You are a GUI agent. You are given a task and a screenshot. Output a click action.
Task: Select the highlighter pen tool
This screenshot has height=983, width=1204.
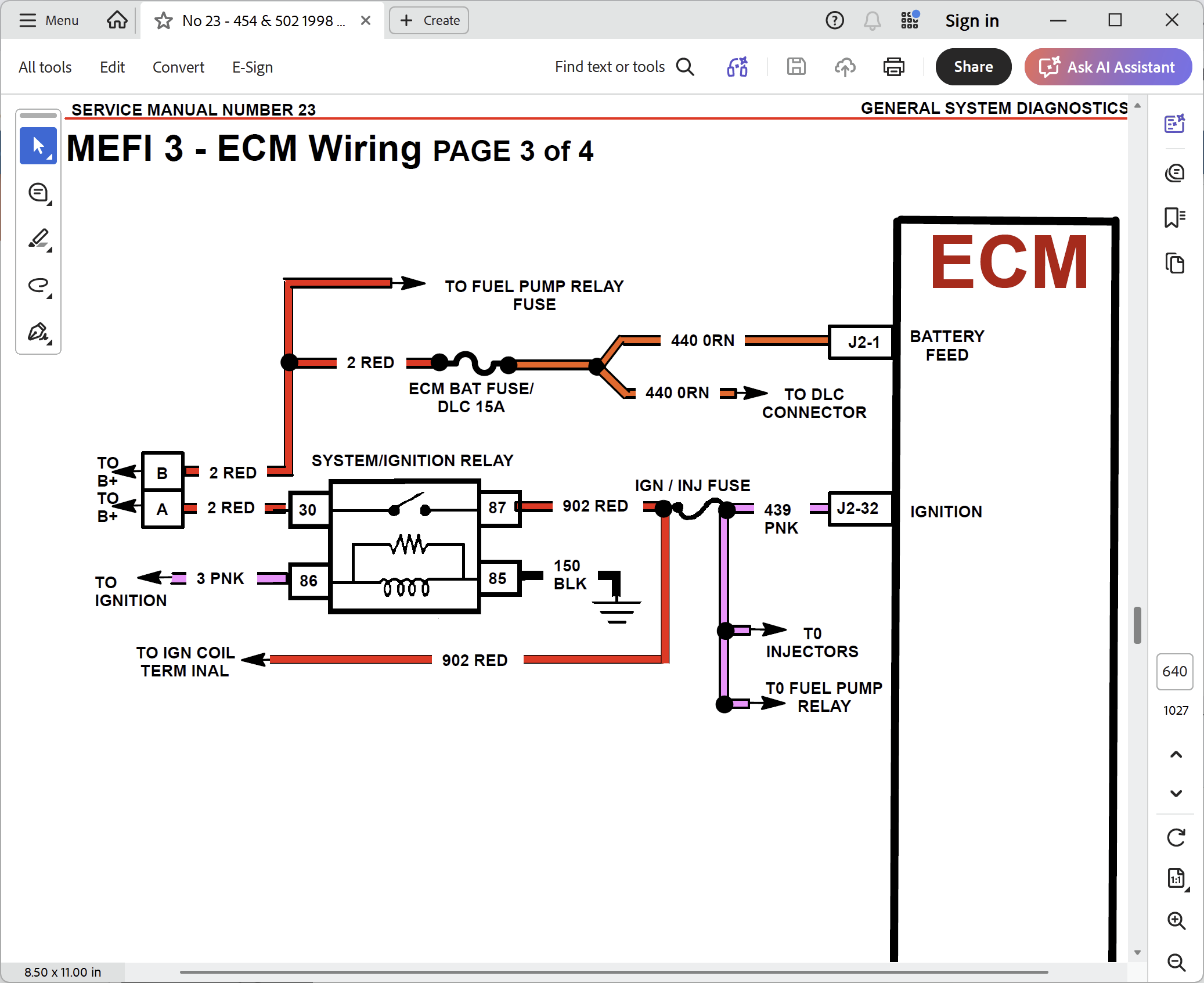tap(38, 239)
